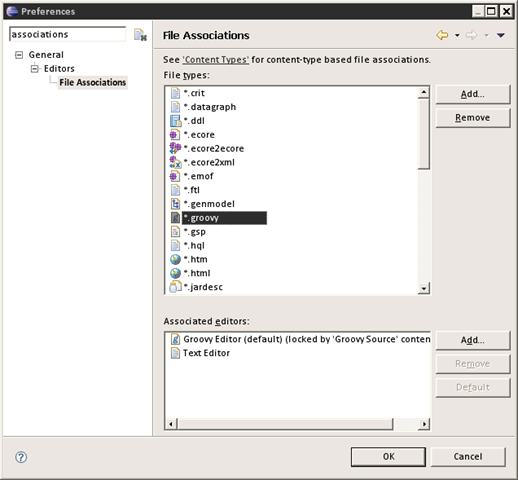Open the help question mark icon

tap(21, 457)
